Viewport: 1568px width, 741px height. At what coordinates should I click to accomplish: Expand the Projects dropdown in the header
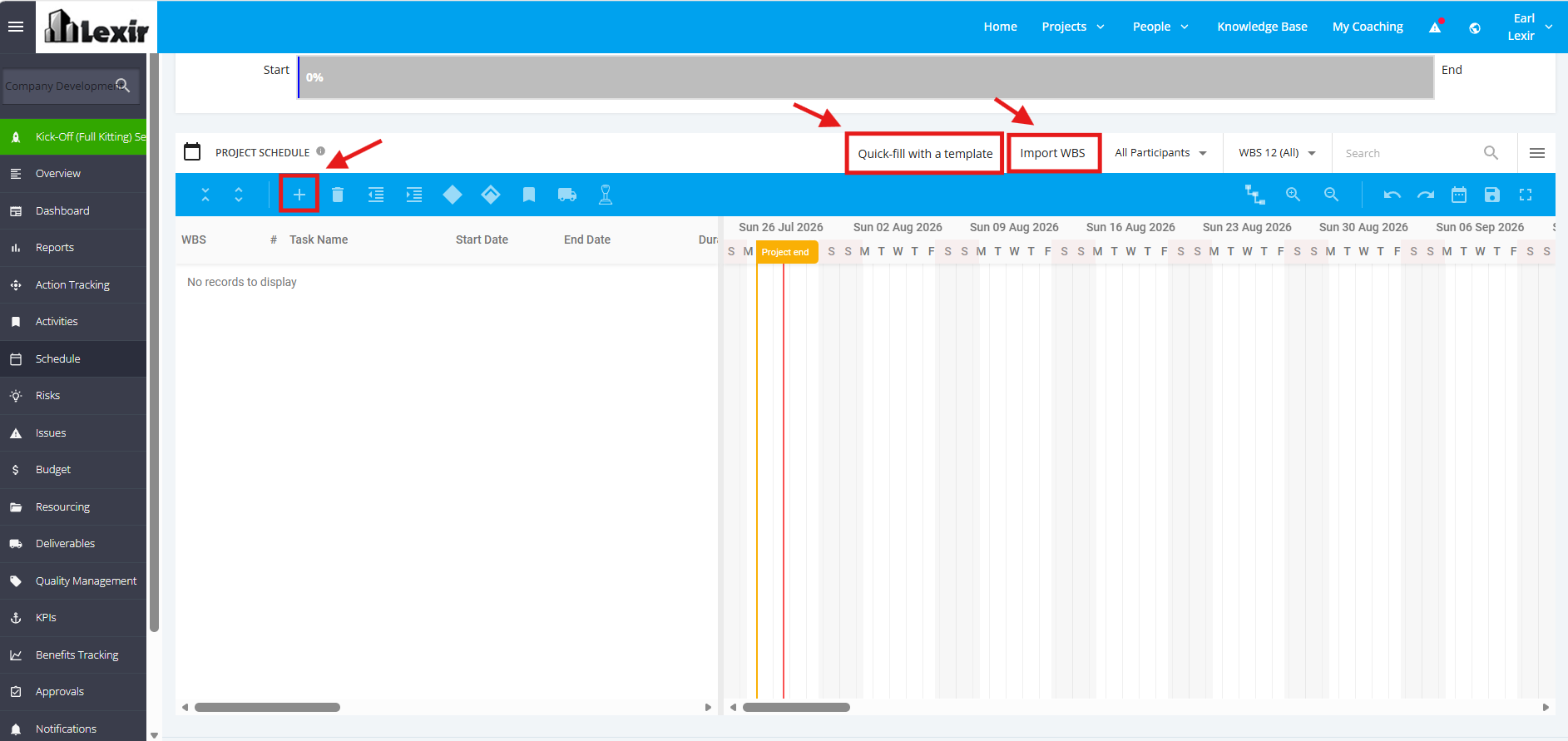[1073, 27]
